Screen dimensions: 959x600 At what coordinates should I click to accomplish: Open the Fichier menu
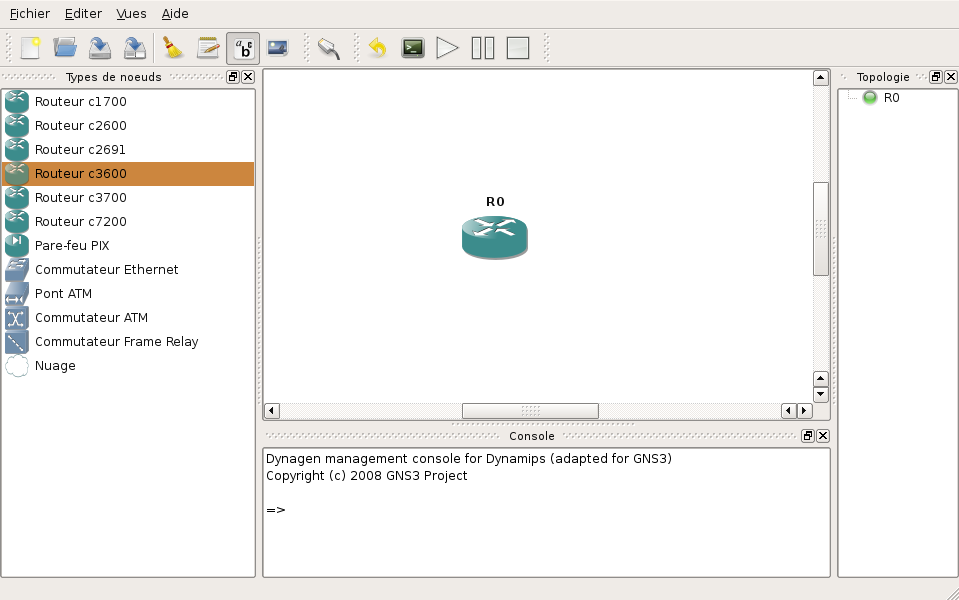30,13
